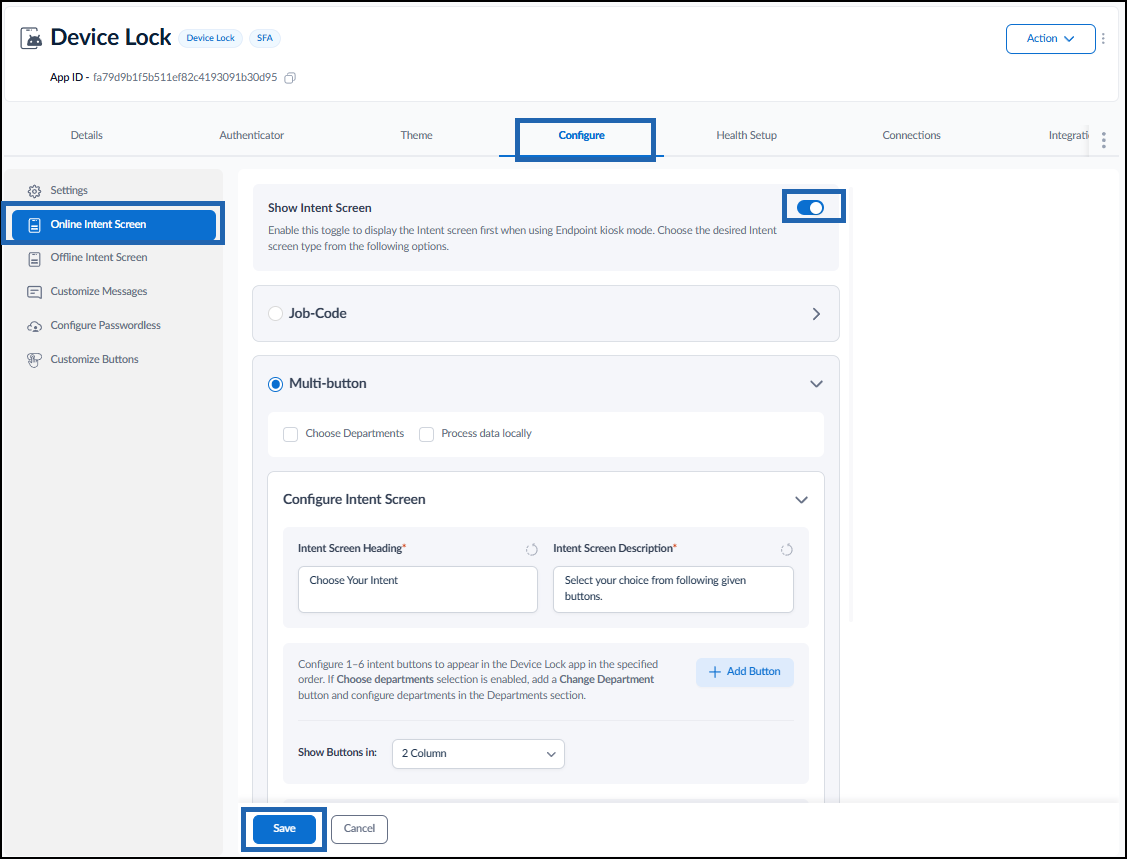Click the Device Lock android app icon
This screenshot has width=1127, height=859.
click(x=31, y=38)
